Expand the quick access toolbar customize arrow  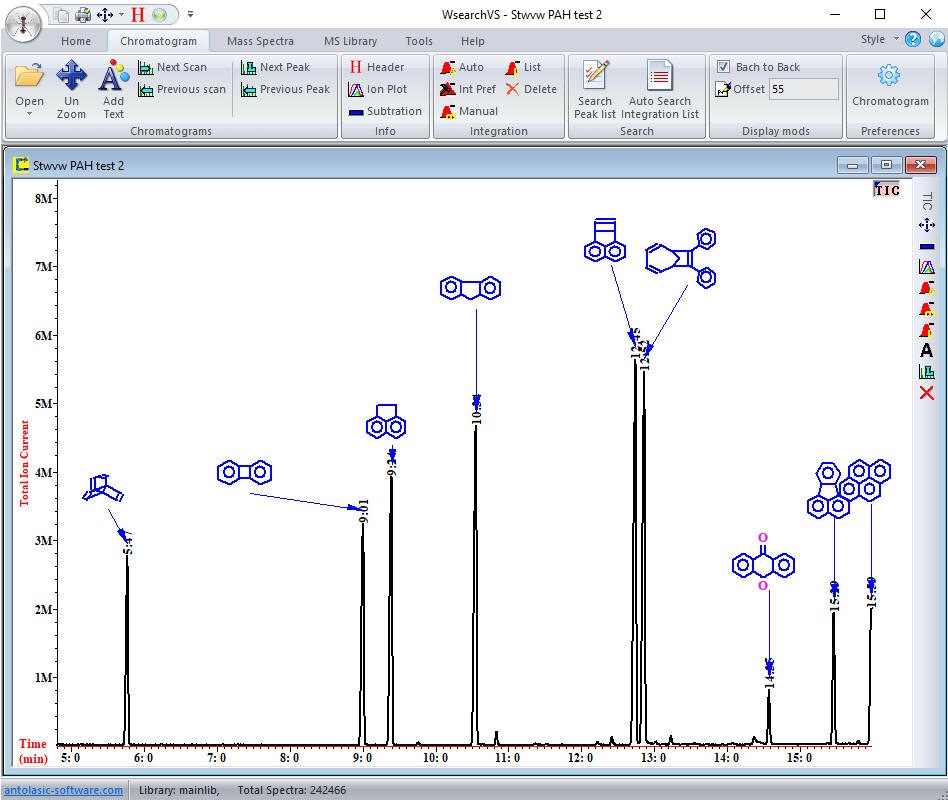[191, 15]
